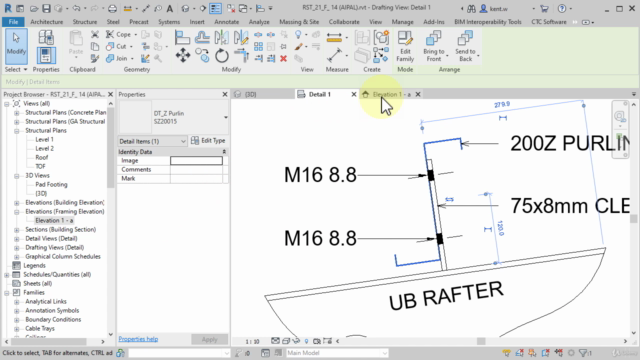Expand the Schedules/Quantities (all) node
The width and height of the screenshot is (640, 360).
(x=7, y=274)
